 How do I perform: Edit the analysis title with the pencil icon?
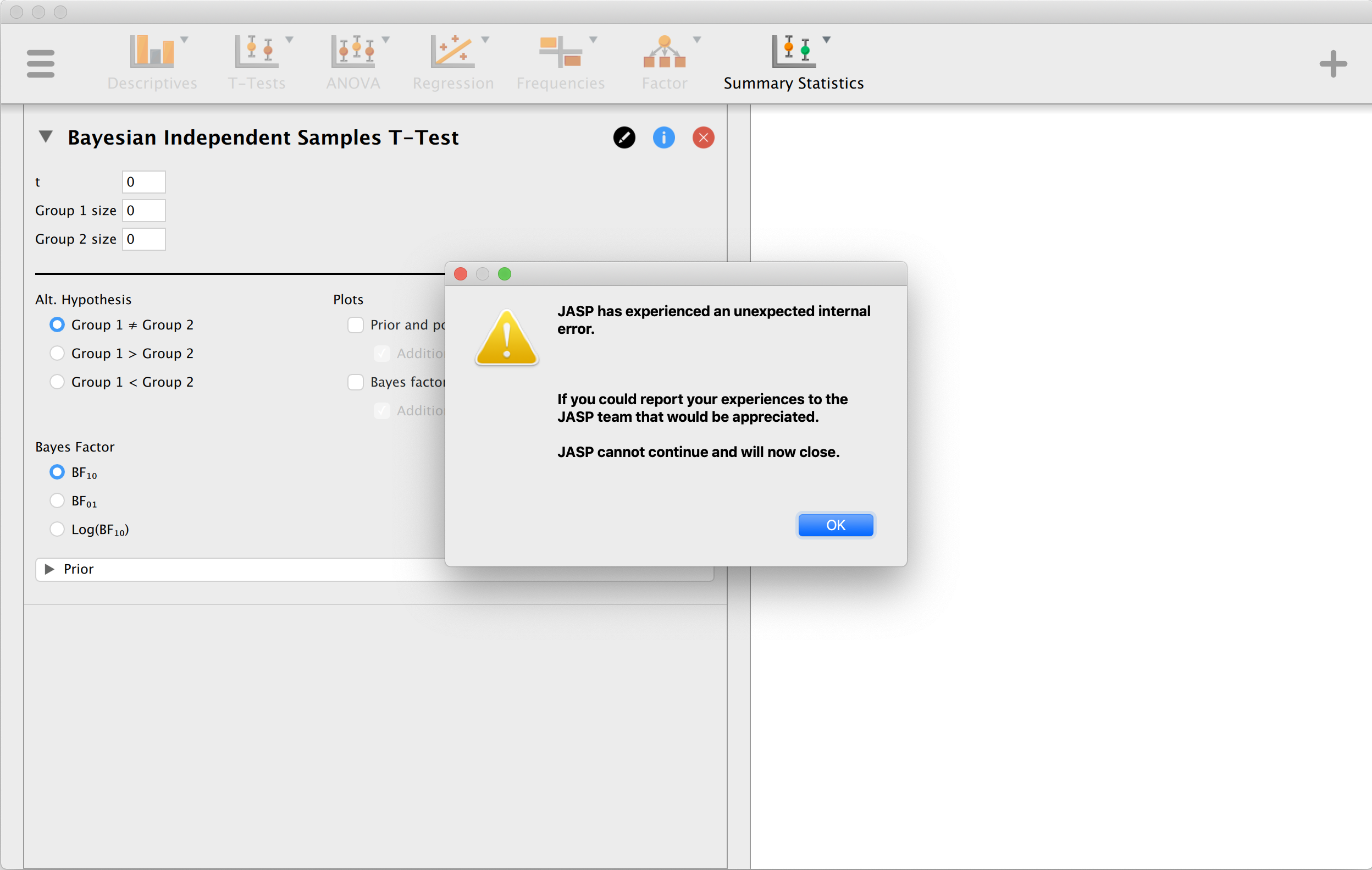[624, 137]
